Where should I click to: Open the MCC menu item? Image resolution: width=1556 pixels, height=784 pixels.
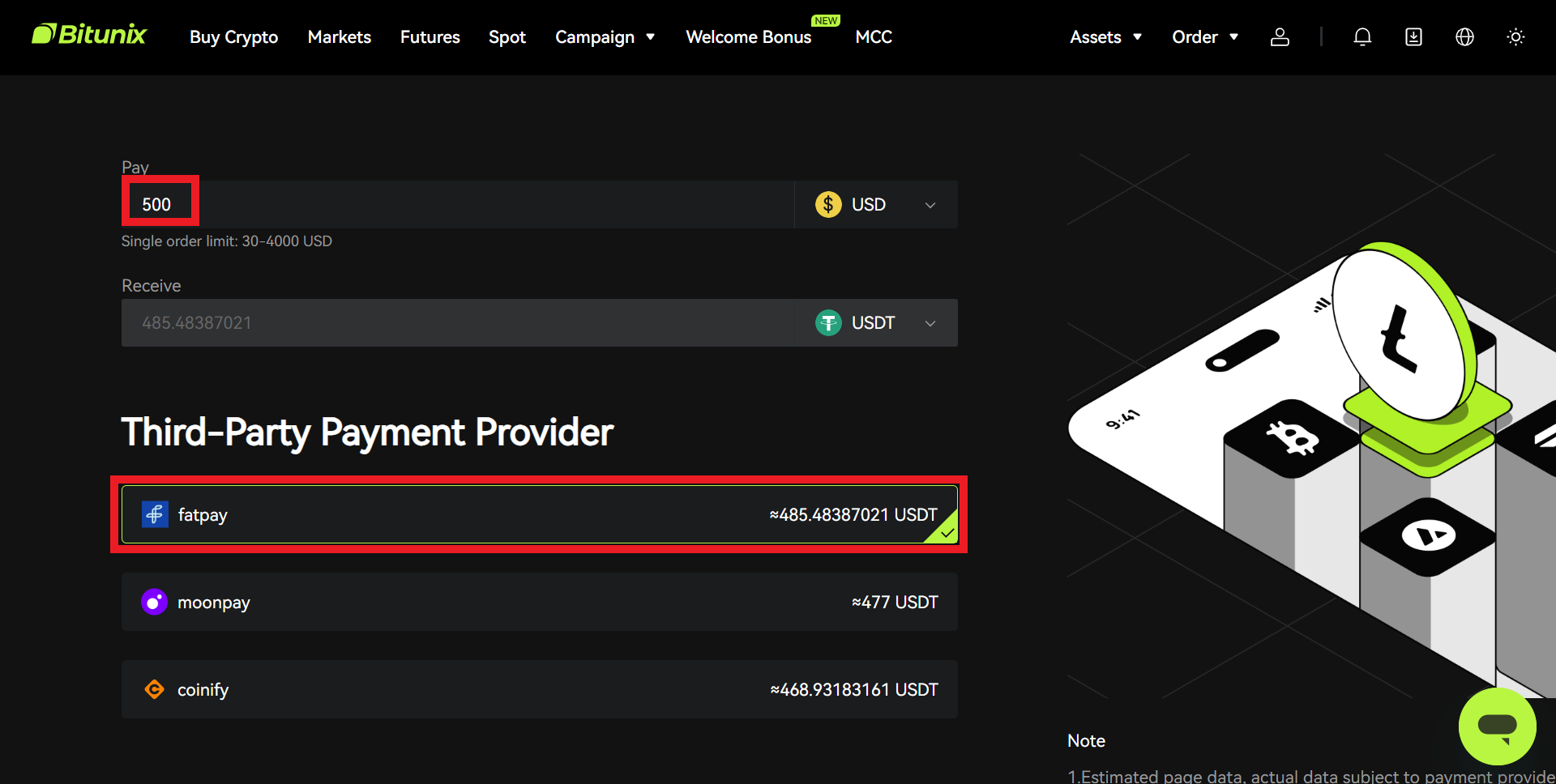click(874, 37)
